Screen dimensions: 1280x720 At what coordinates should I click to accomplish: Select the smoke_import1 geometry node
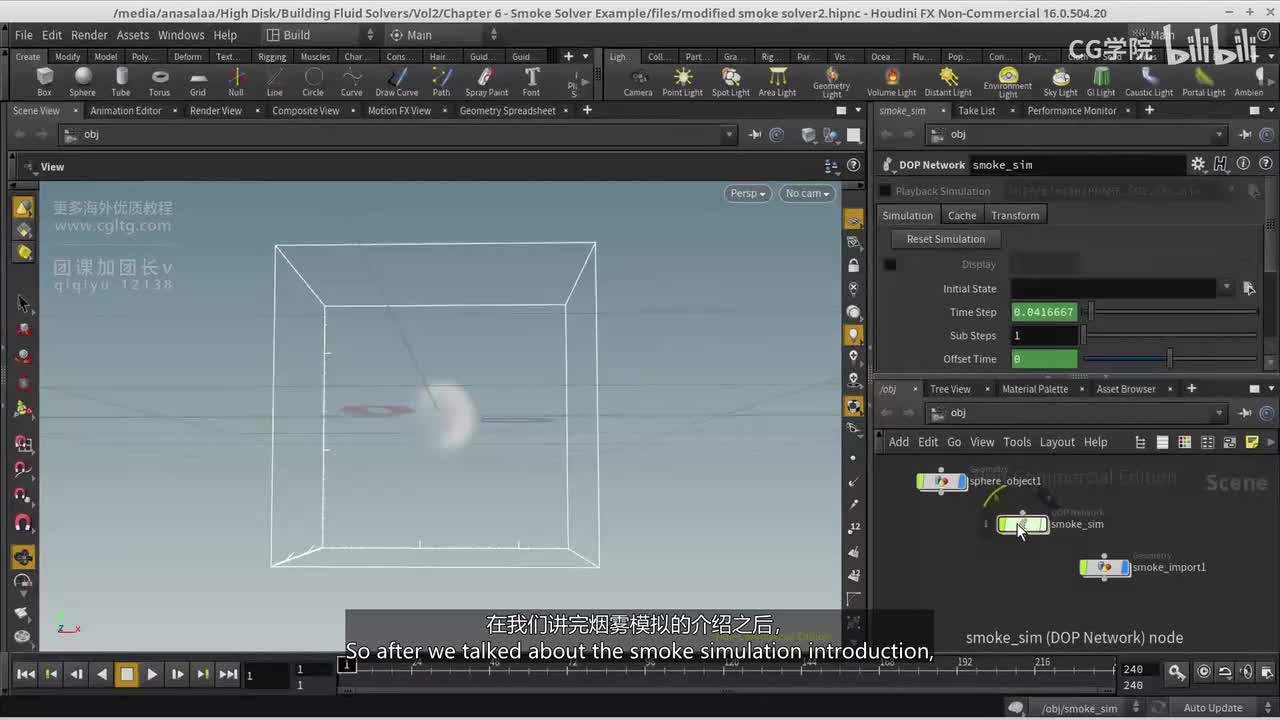click(1105, 568)
